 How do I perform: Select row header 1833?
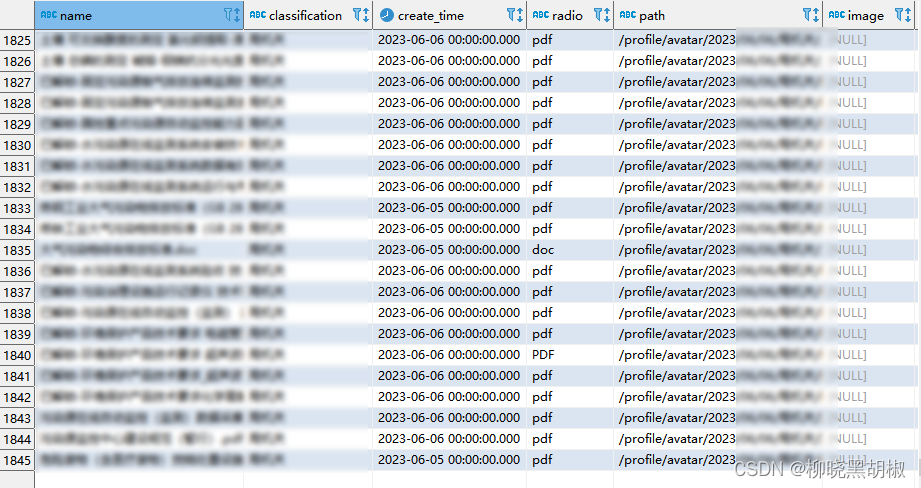point(17,208)
